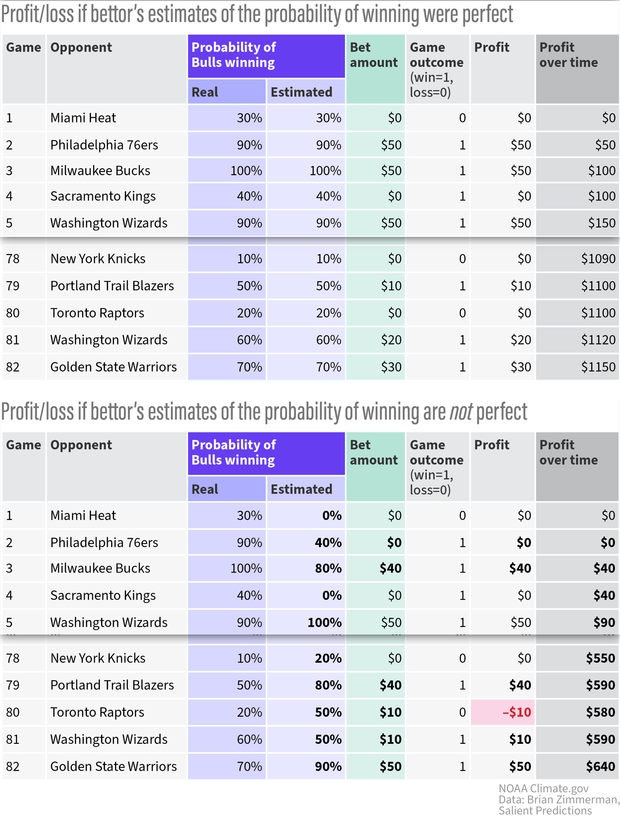The width and height of the screenshot is (620, 819).
Task: Select Toronto Raptors opponent in bottom table
Action: [97, 712]
